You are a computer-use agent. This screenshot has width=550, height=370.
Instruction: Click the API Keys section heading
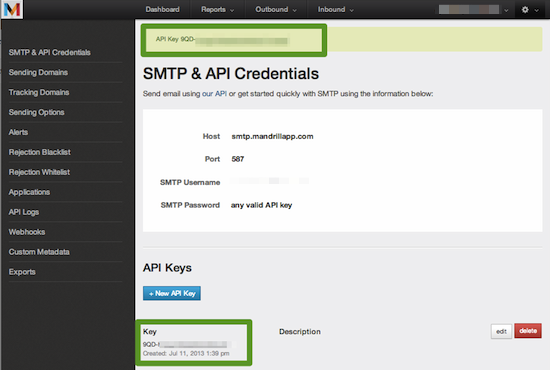click(167, 268)
